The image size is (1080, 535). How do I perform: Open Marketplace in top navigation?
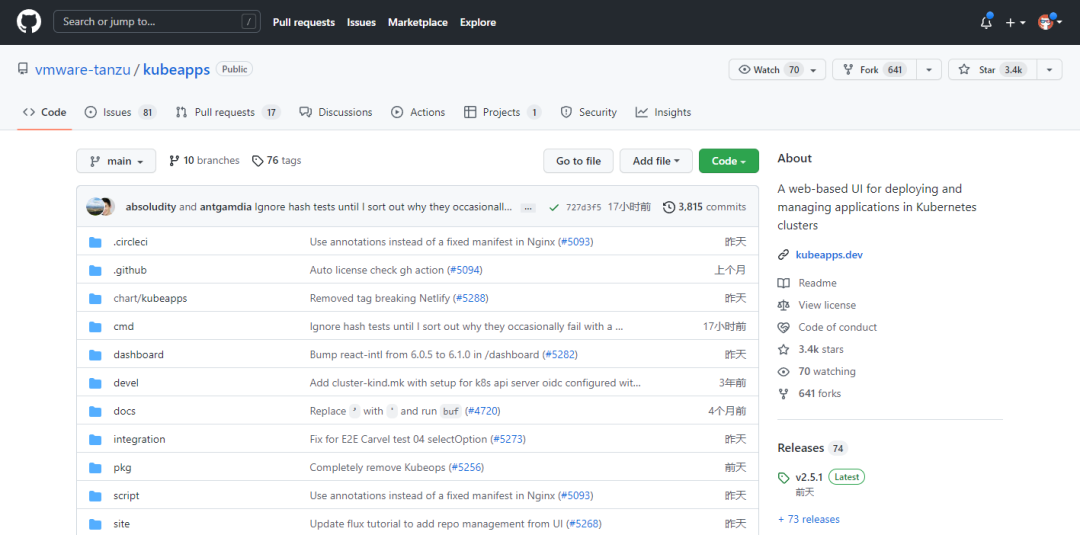click(417, 22)
